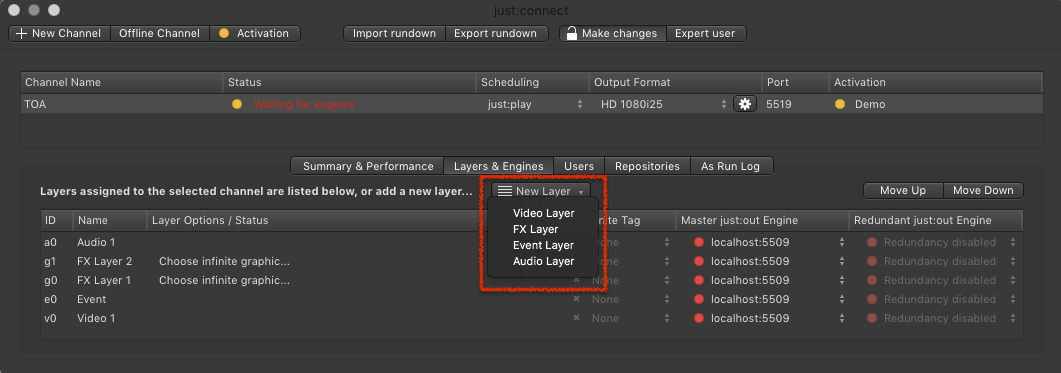Click the Output Format column header
The height and width of the screenshot is (373, 1061).
point(675,83)
